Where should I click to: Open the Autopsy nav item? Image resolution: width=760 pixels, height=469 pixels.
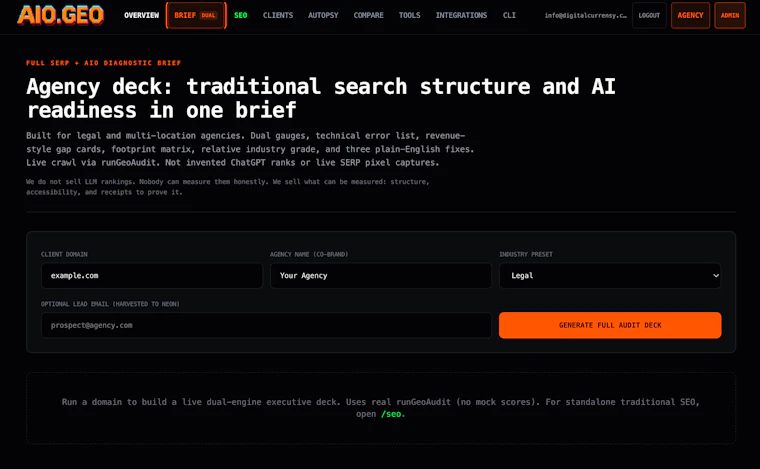[323, 16]
